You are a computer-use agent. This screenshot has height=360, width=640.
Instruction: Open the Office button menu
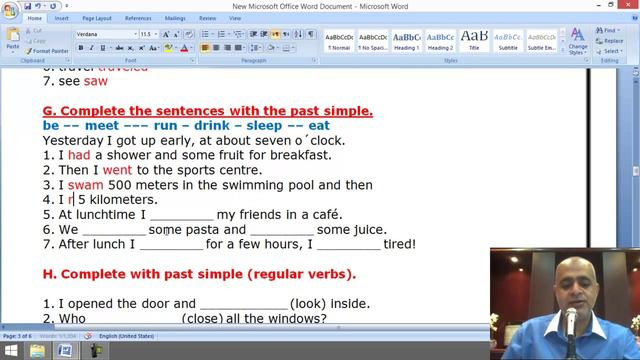[9, 10]
